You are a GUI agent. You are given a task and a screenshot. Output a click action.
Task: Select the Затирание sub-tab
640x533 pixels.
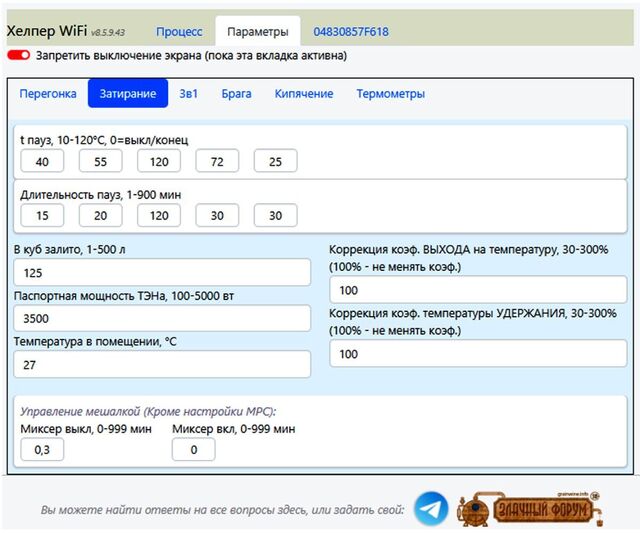[127, 94]
